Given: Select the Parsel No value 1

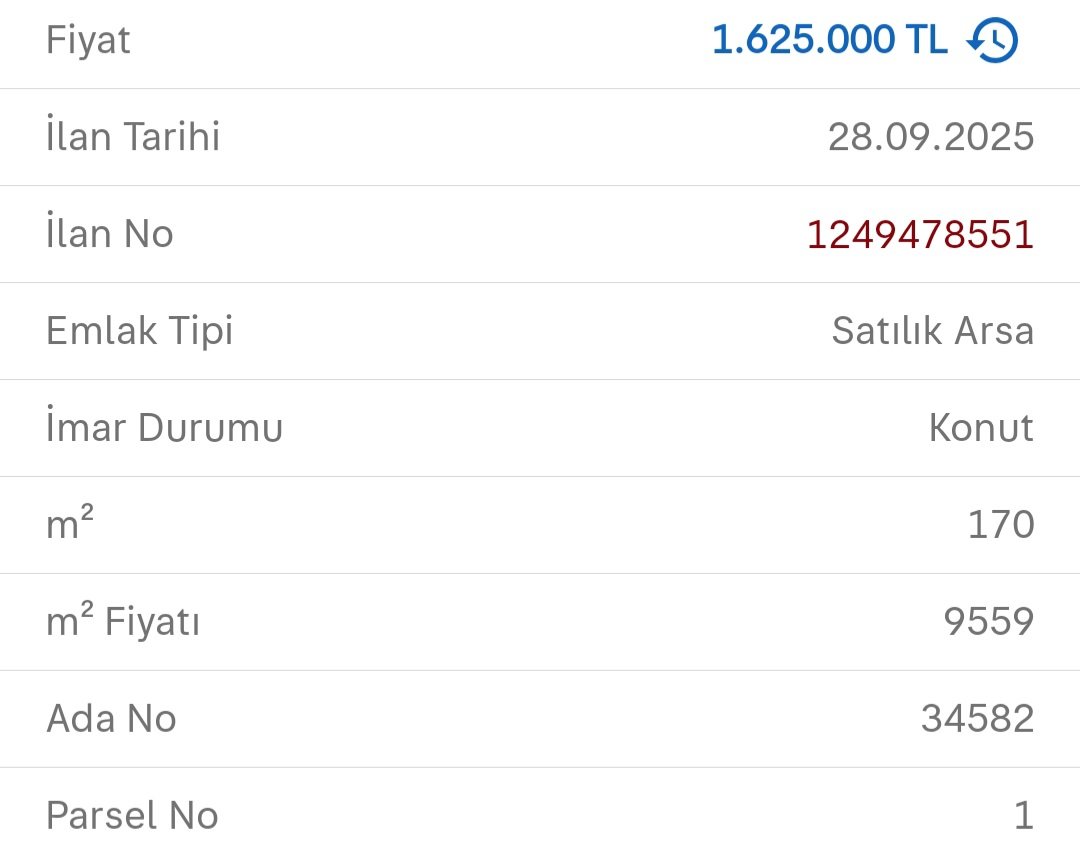Looking at the screenshot, I should click(1023, 816).
